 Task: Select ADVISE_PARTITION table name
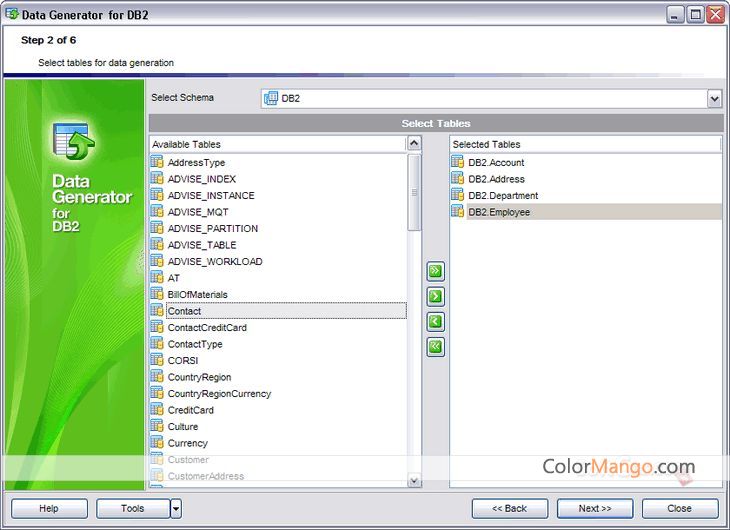pyautogui.click(x=213, y=229)
